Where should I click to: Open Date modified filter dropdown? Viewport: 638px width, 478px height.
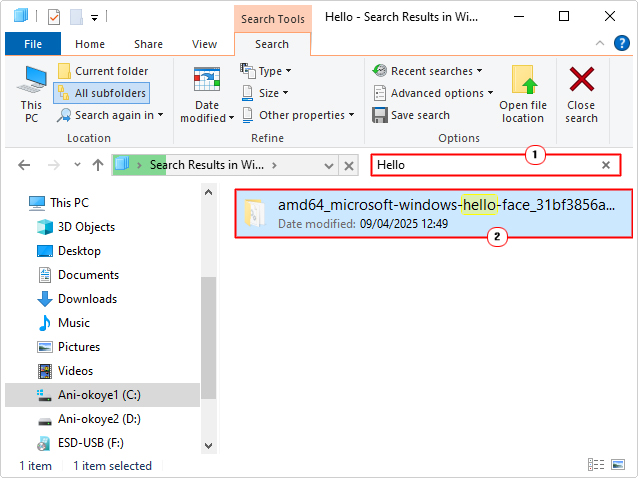(207, 94)
